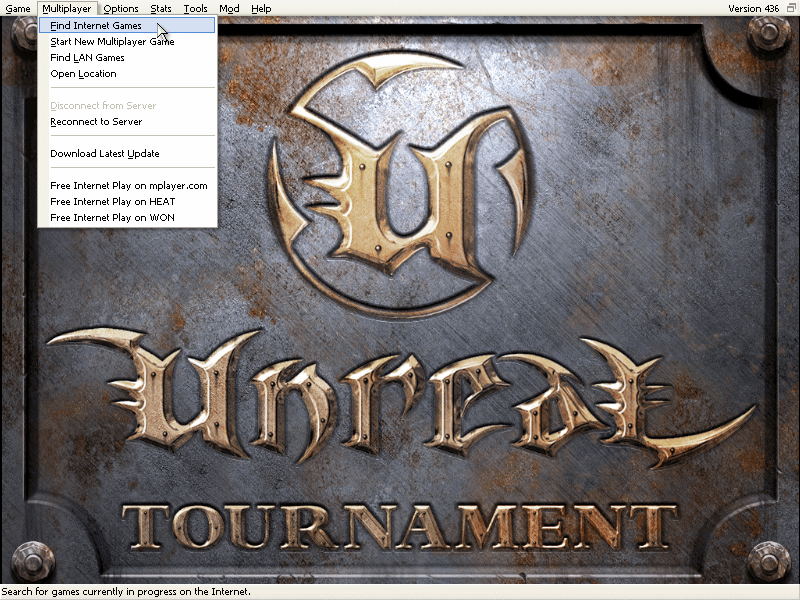Open the Options menu
The image size is (800, 600).
(x=121, y=8)
